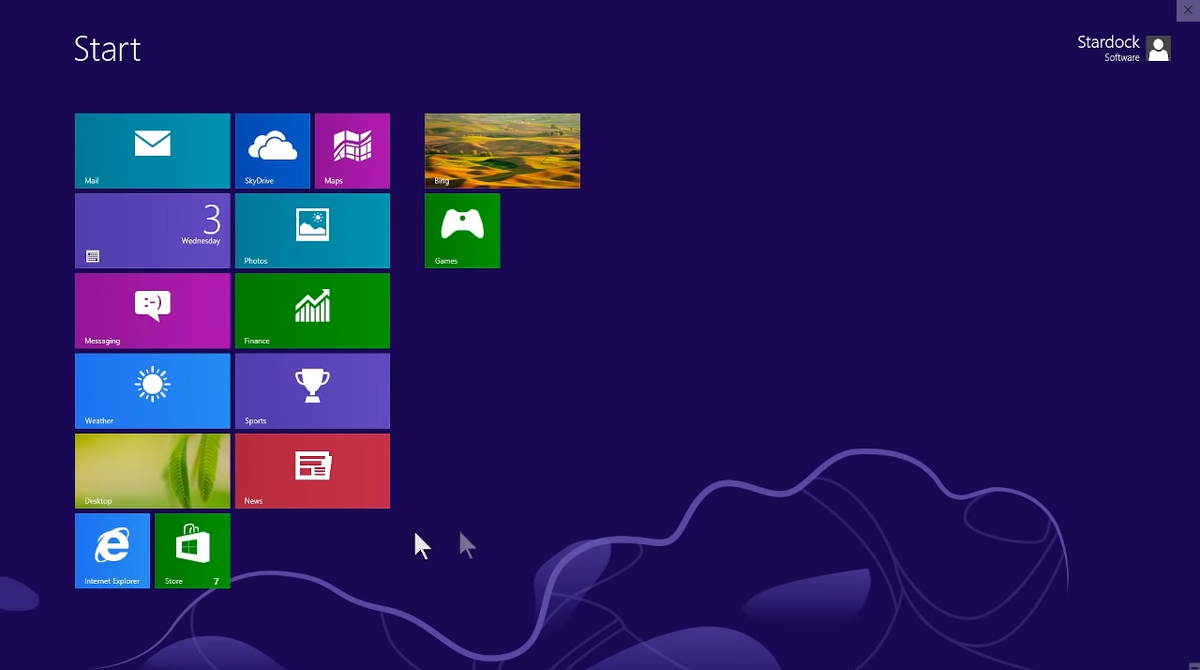Click the user avatar in the corner
The height and width of the screenshot is (670, 1200).
click(x=1158, y=48)
